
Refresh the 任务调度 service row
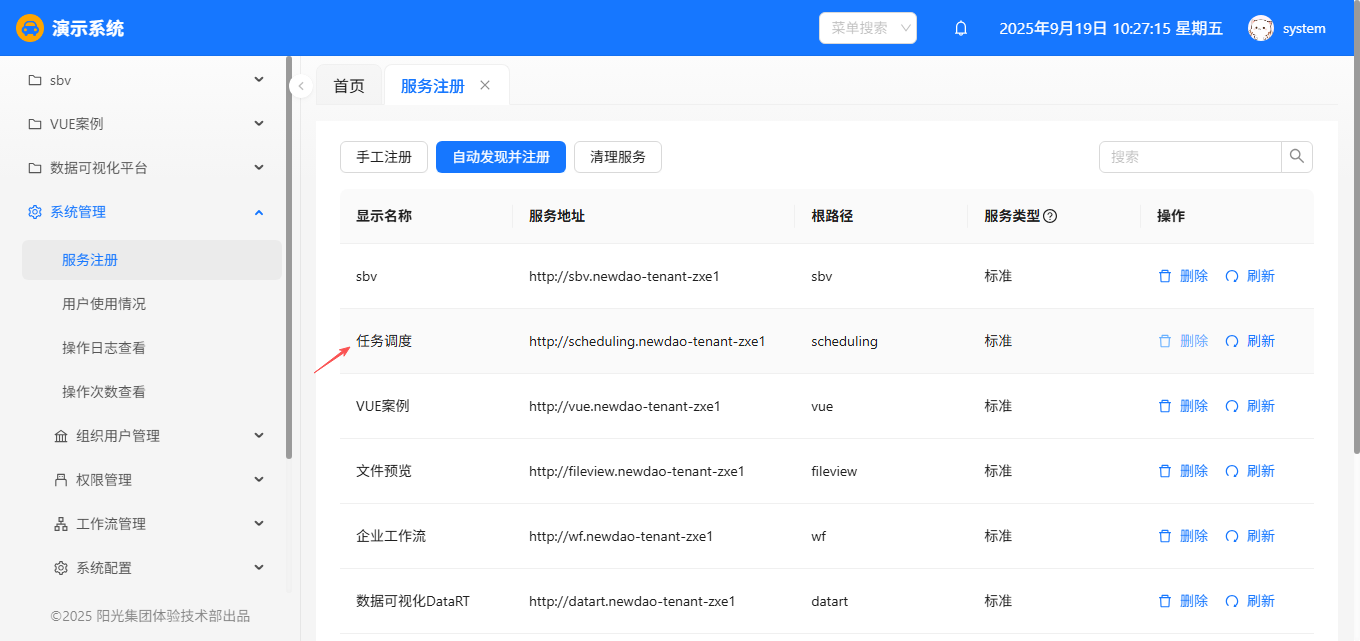1250,341
